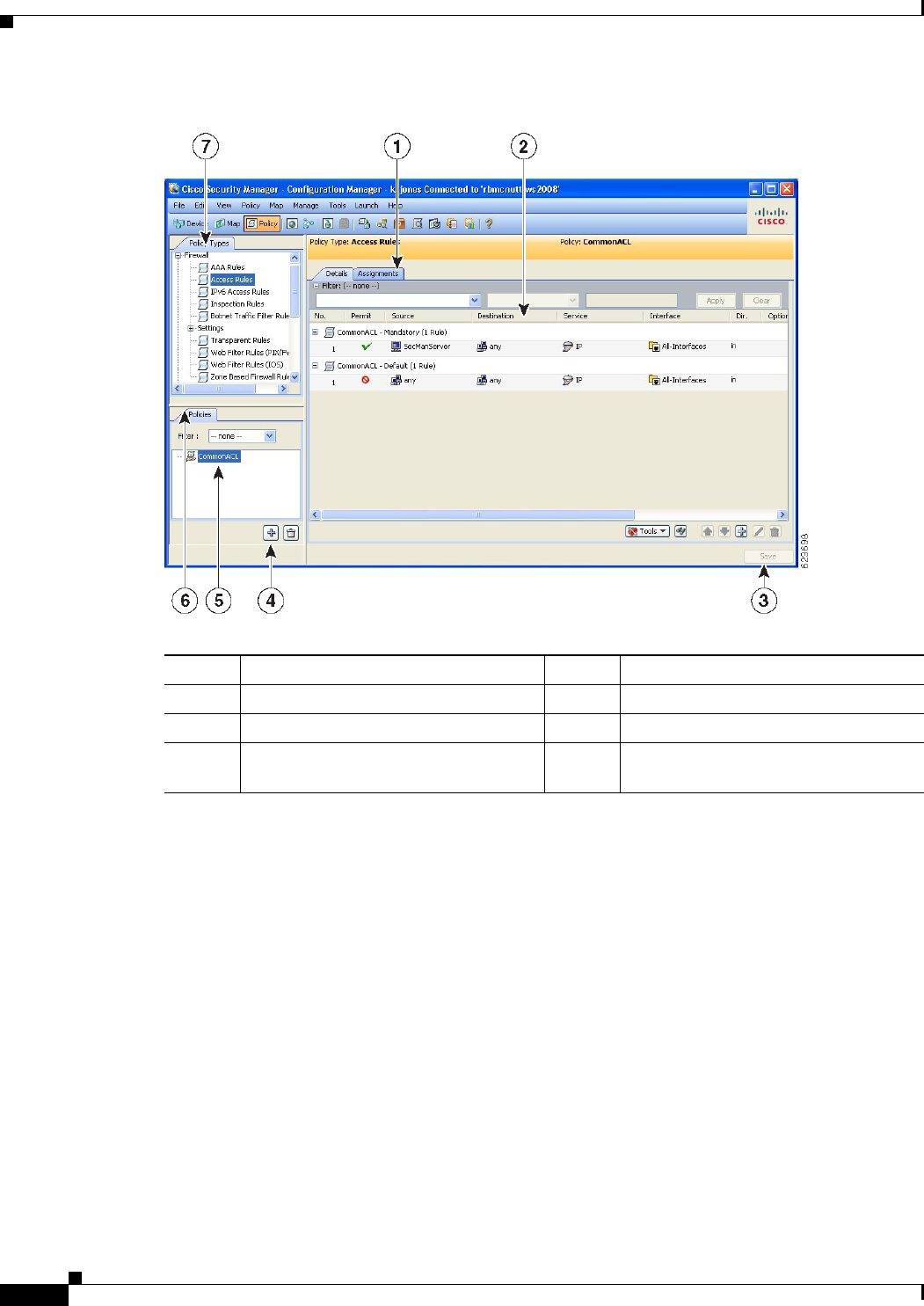The height and width of the screenshot is (1306, 924).
Task: Collapse the rules table Filter section
Action: tap(316, 286)
